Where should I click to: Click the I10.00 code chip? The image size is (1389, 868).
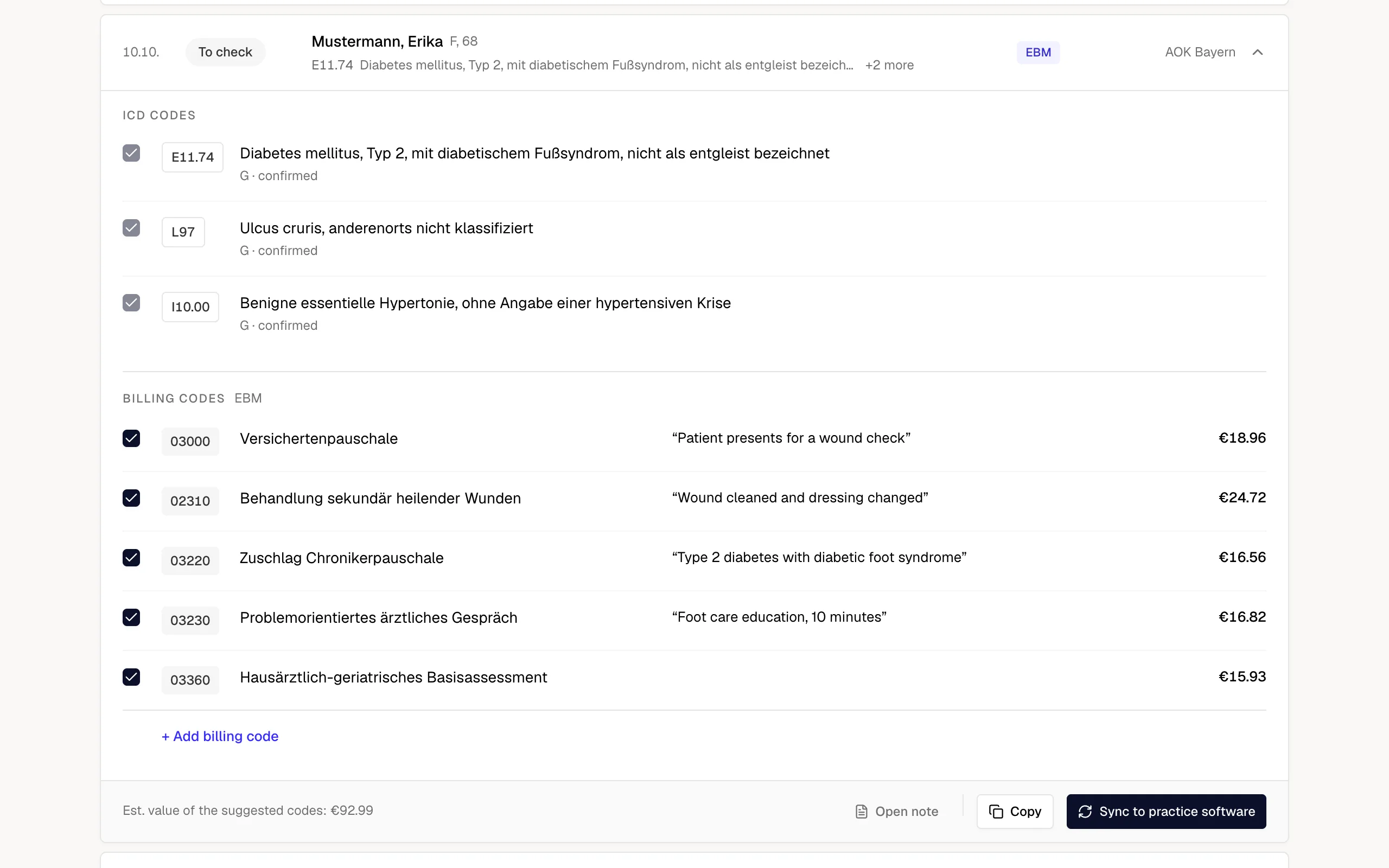(x=190, y=307)
